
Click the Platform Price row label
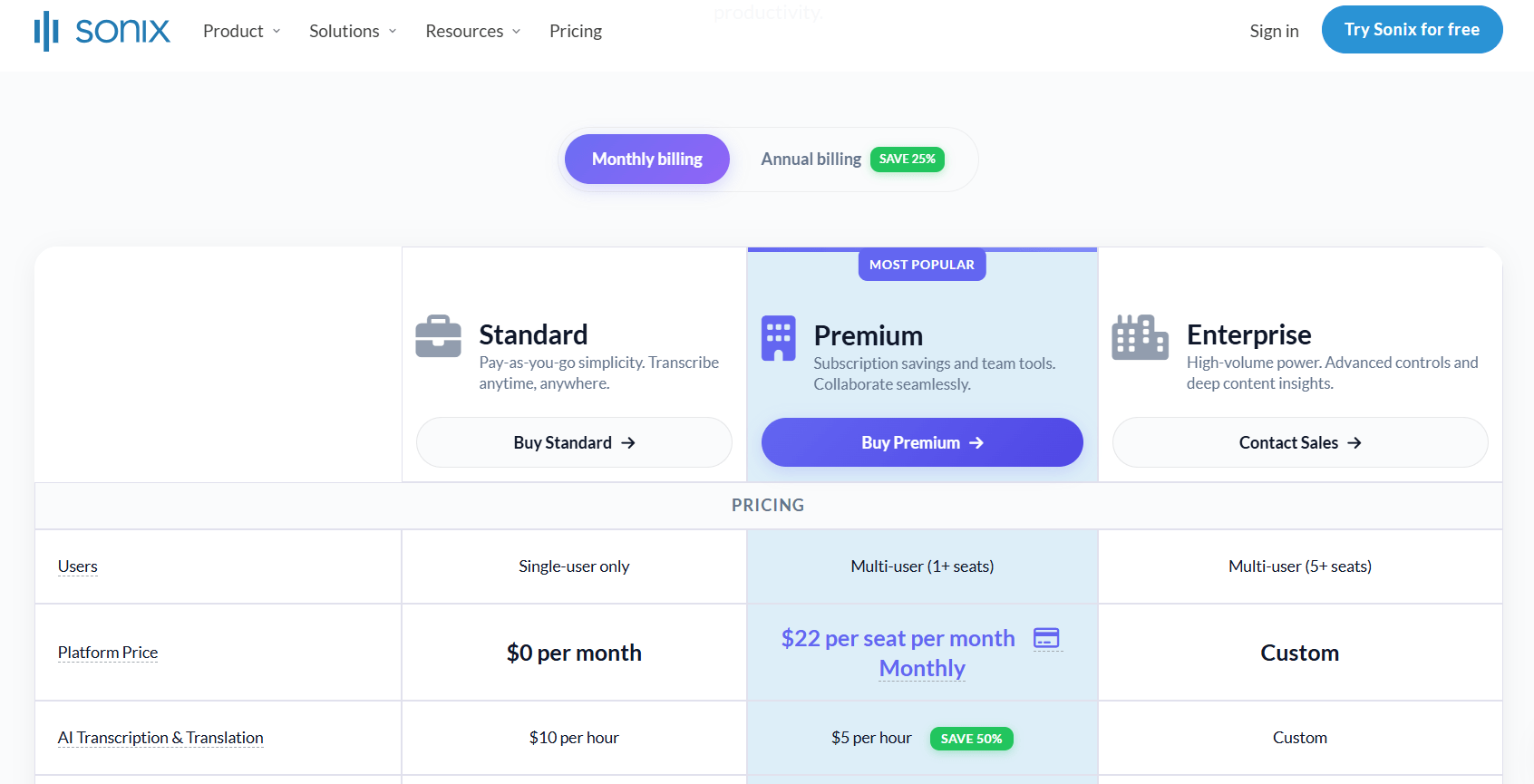108,653
